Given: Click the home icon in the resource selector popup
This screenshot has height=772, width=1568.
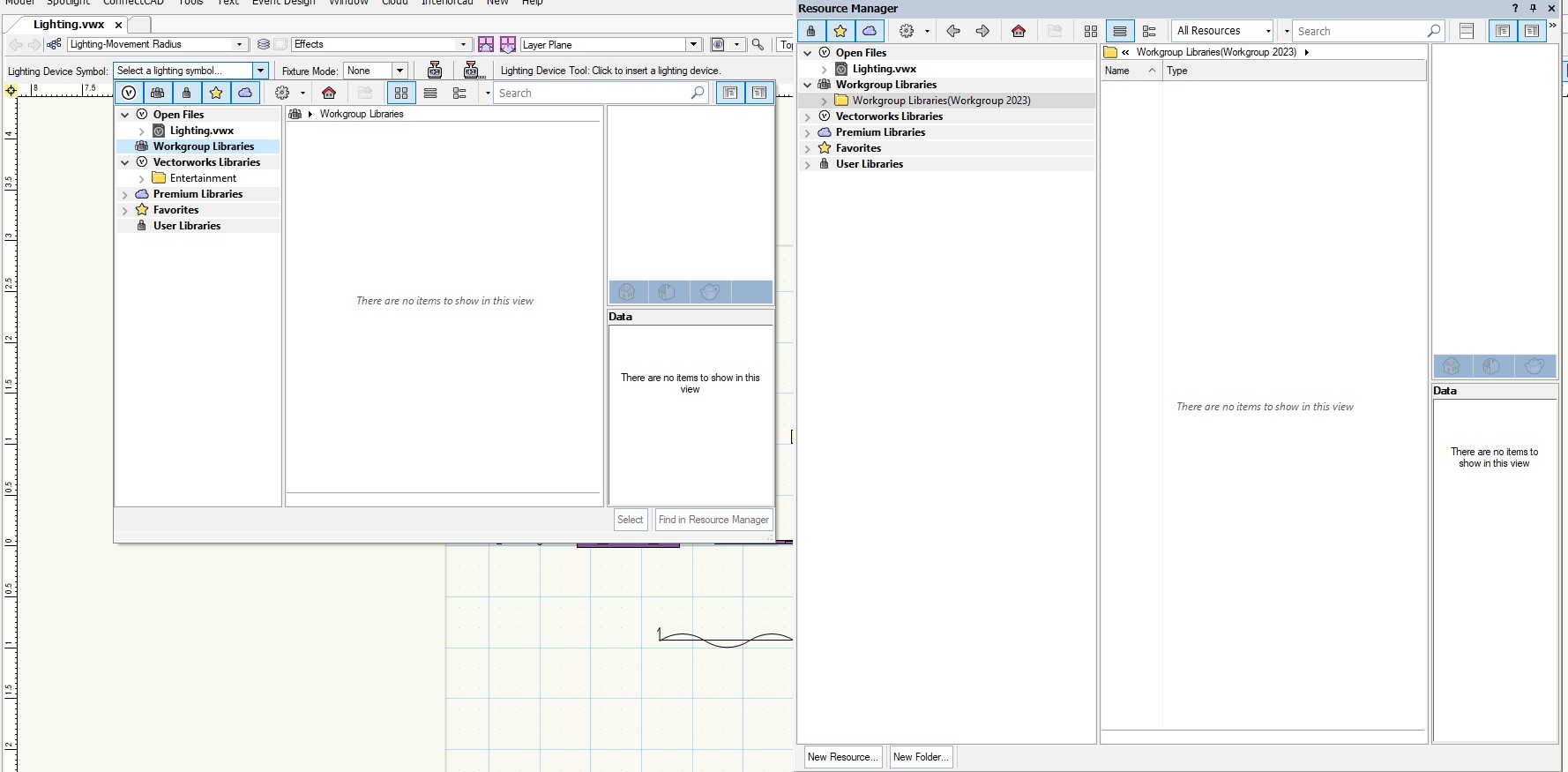Looking at the screenshot, I should click(x=329, y=93).
